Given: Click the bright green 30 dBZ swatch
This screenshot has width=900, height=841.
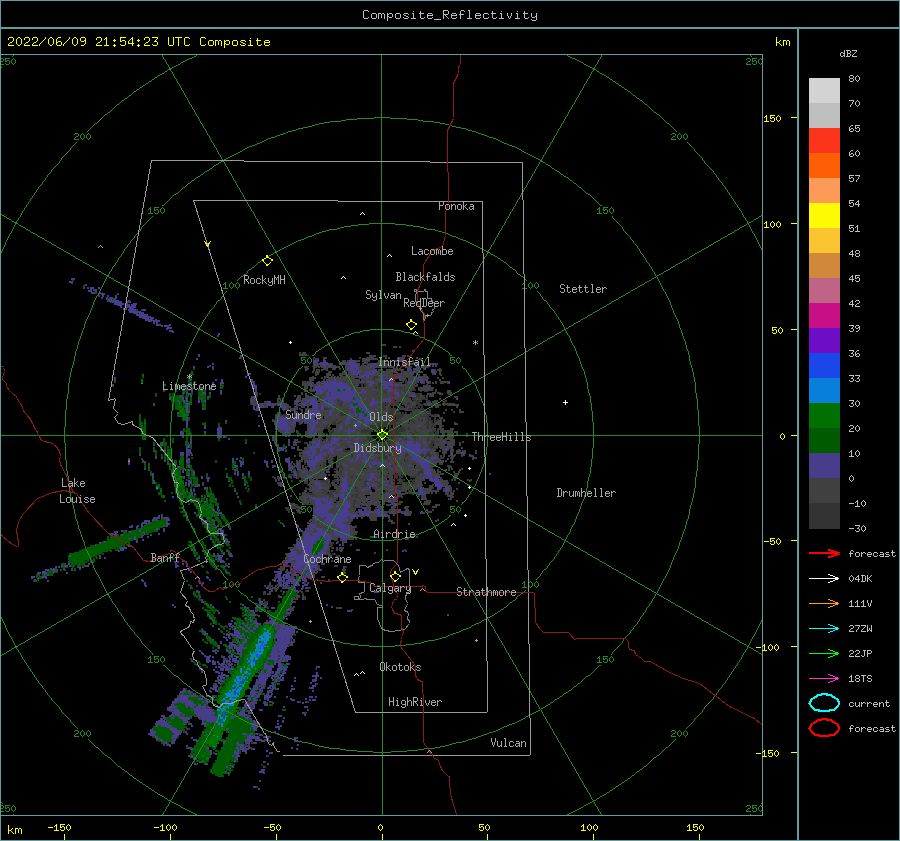Looking at the screenshot, I should point(824,415).
